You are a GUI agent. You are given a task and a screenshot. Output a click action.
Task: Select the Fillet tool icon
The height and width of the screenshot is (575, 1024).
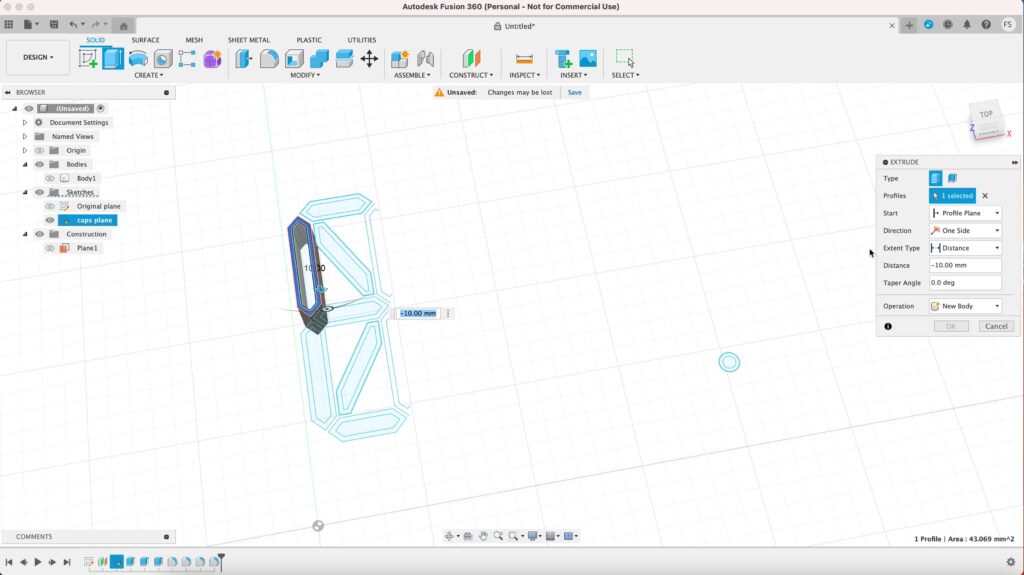point(269,59)
